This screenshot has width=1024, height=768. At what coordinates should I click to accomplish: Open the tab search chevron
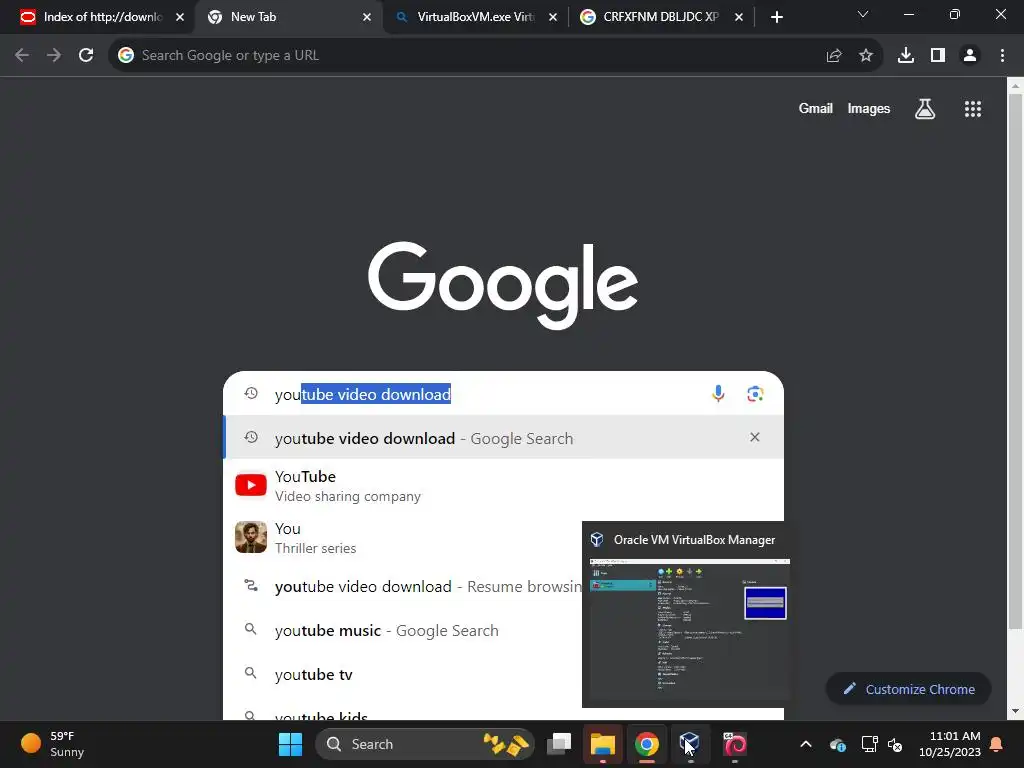(x=863, y=14)
